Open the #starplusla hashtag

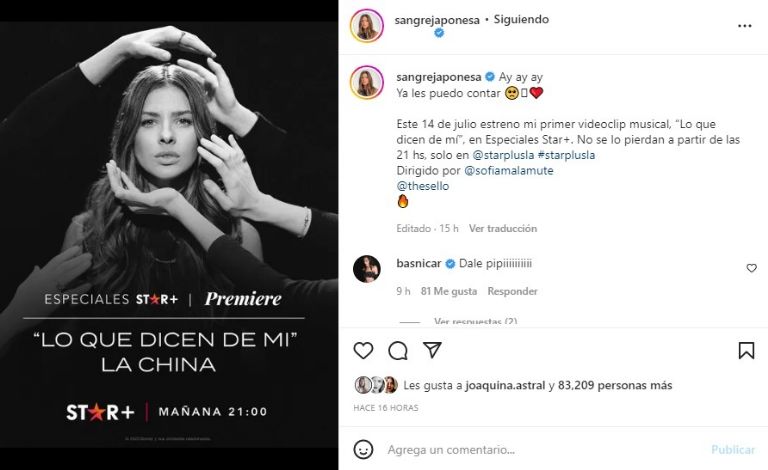click(566, 155)
